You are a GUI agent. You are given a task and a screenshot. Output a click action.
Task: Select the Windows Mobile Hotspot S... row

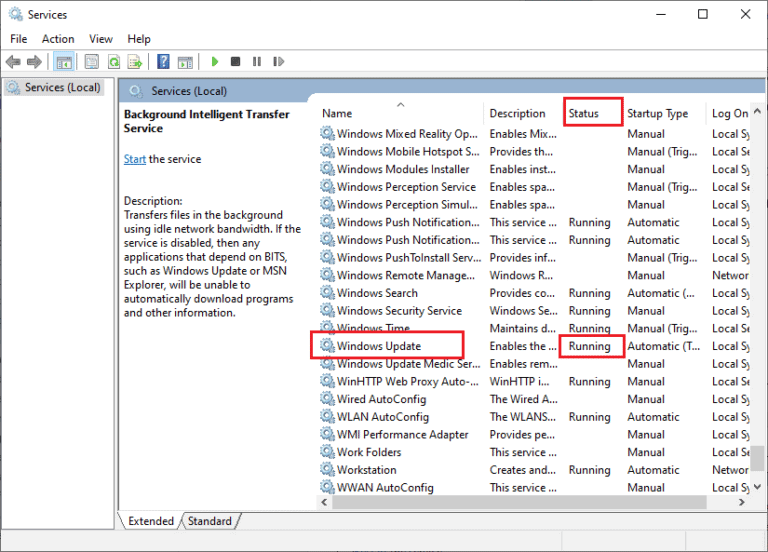pos(534,151)
